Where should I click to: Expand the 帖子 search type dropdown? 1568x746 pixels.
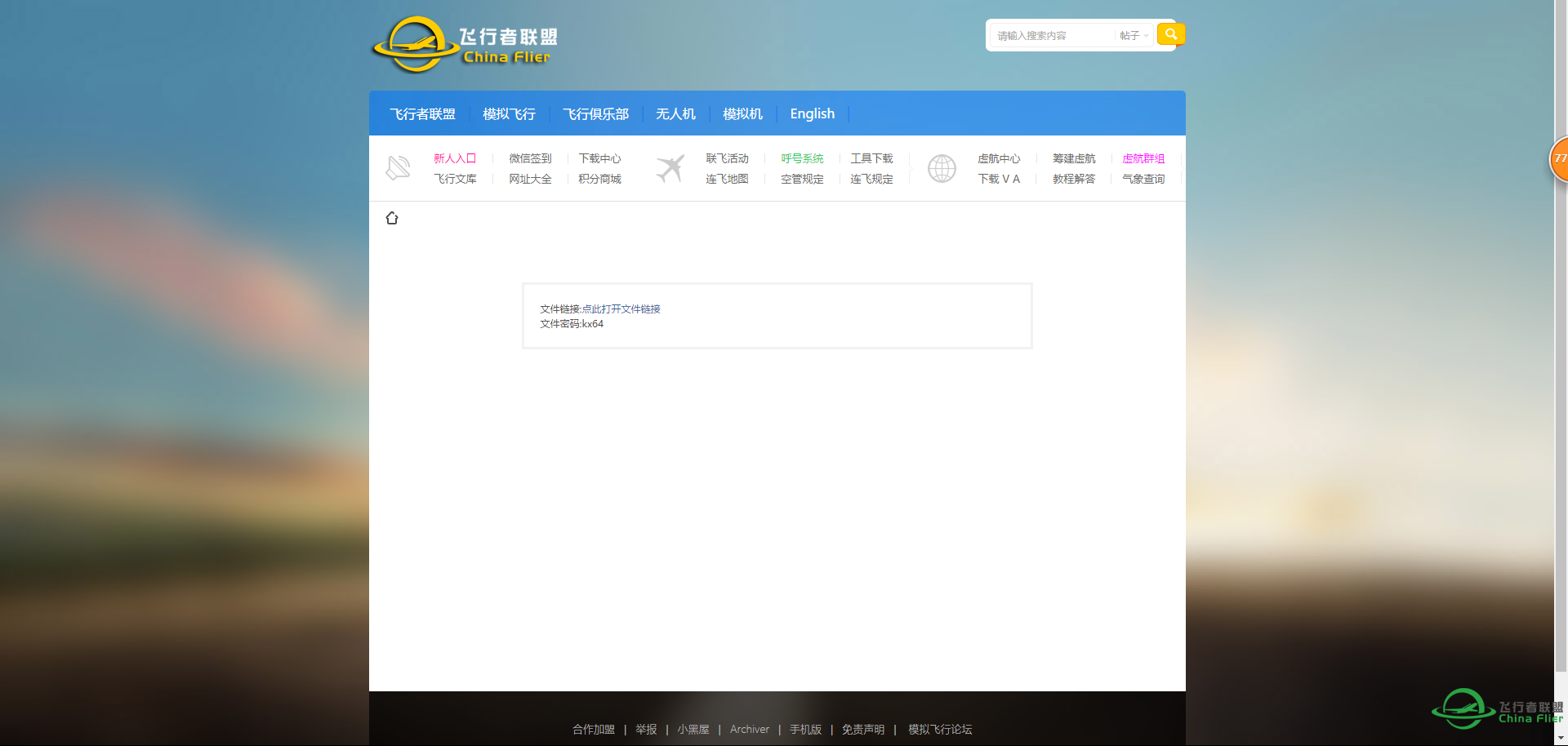click(1134, 36)
